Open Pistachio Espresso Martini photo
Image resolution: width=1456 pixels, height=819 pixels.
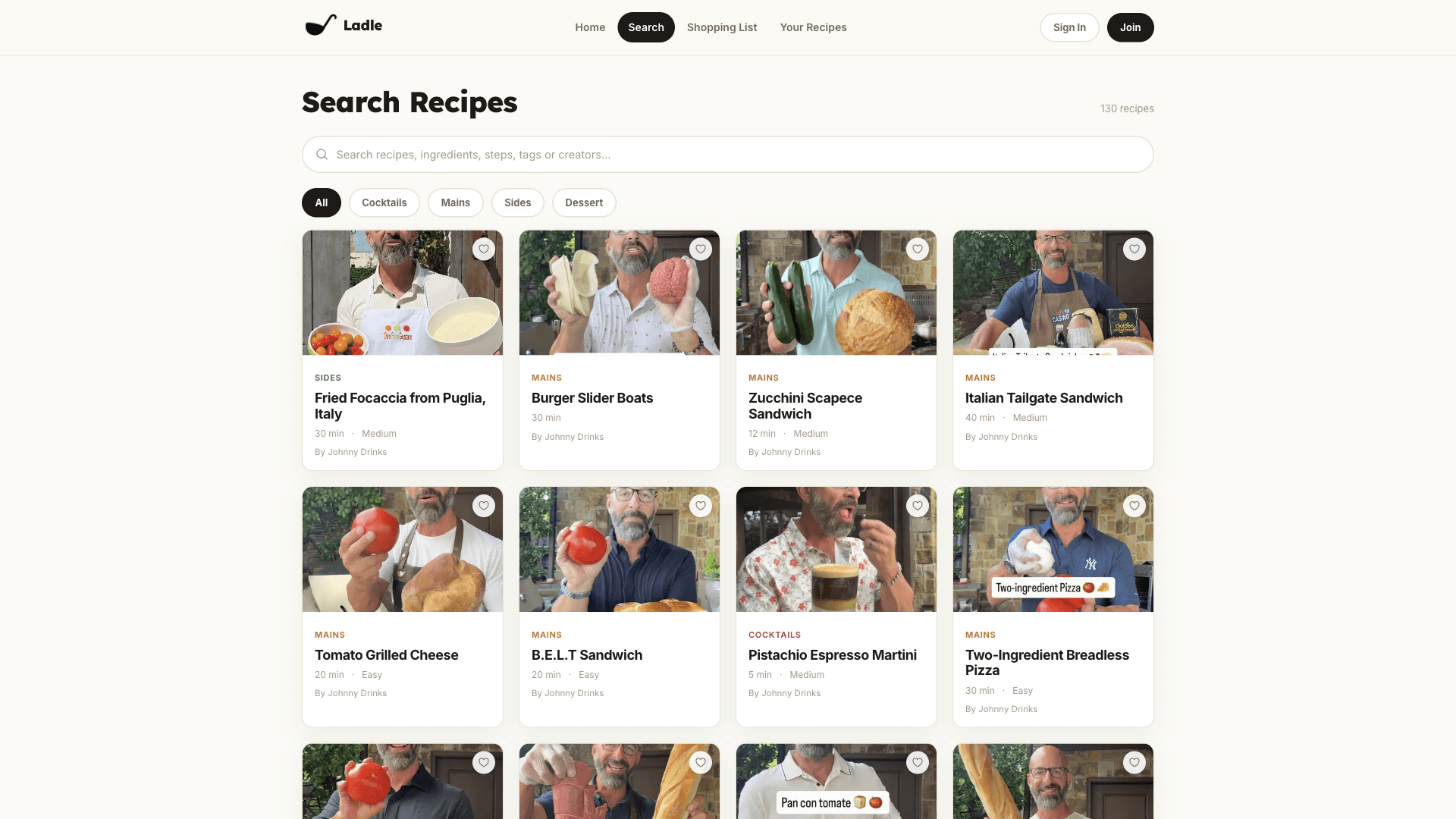click(x=836, y=550)
